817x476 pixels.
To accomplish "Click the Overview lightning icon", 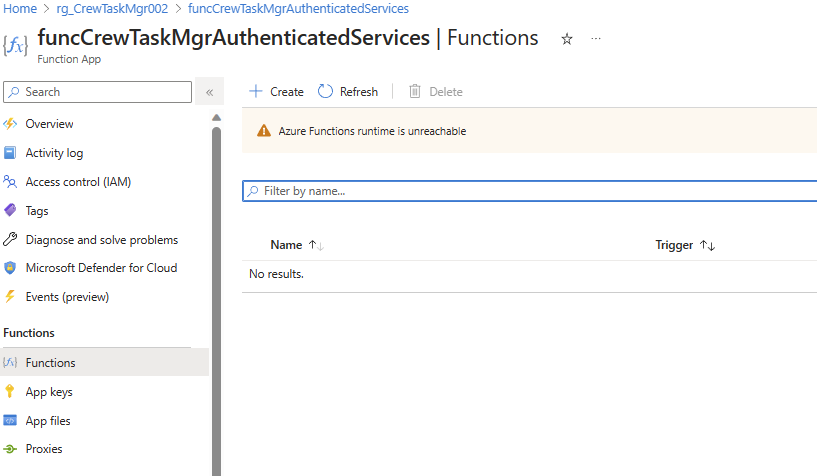I will click(x=10, y=124).
